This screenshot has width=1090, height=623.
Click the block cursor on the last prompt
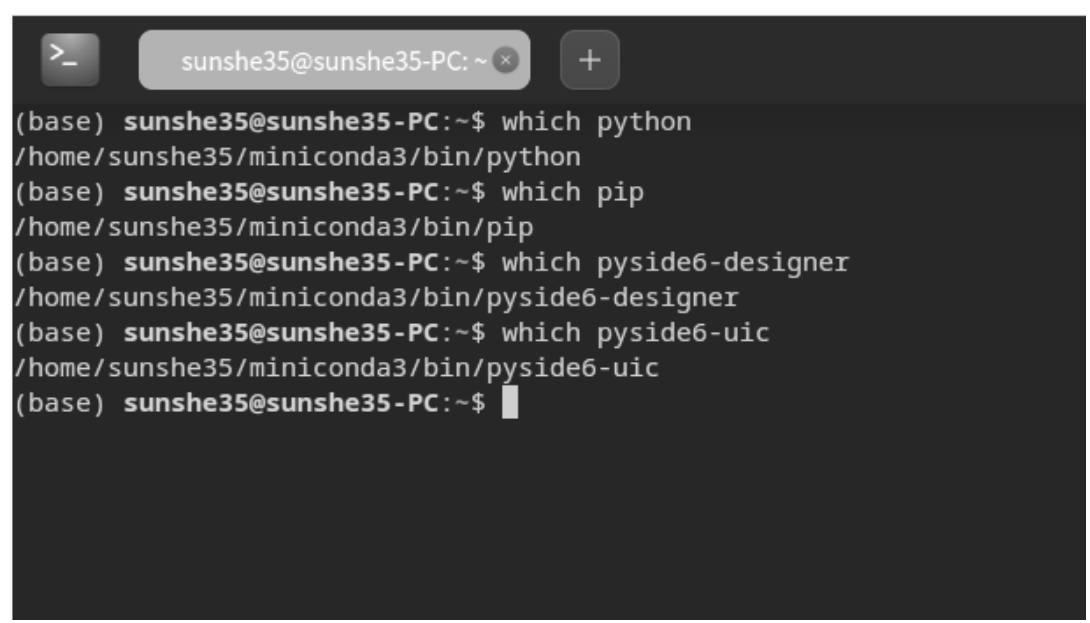tap(510, 403)
